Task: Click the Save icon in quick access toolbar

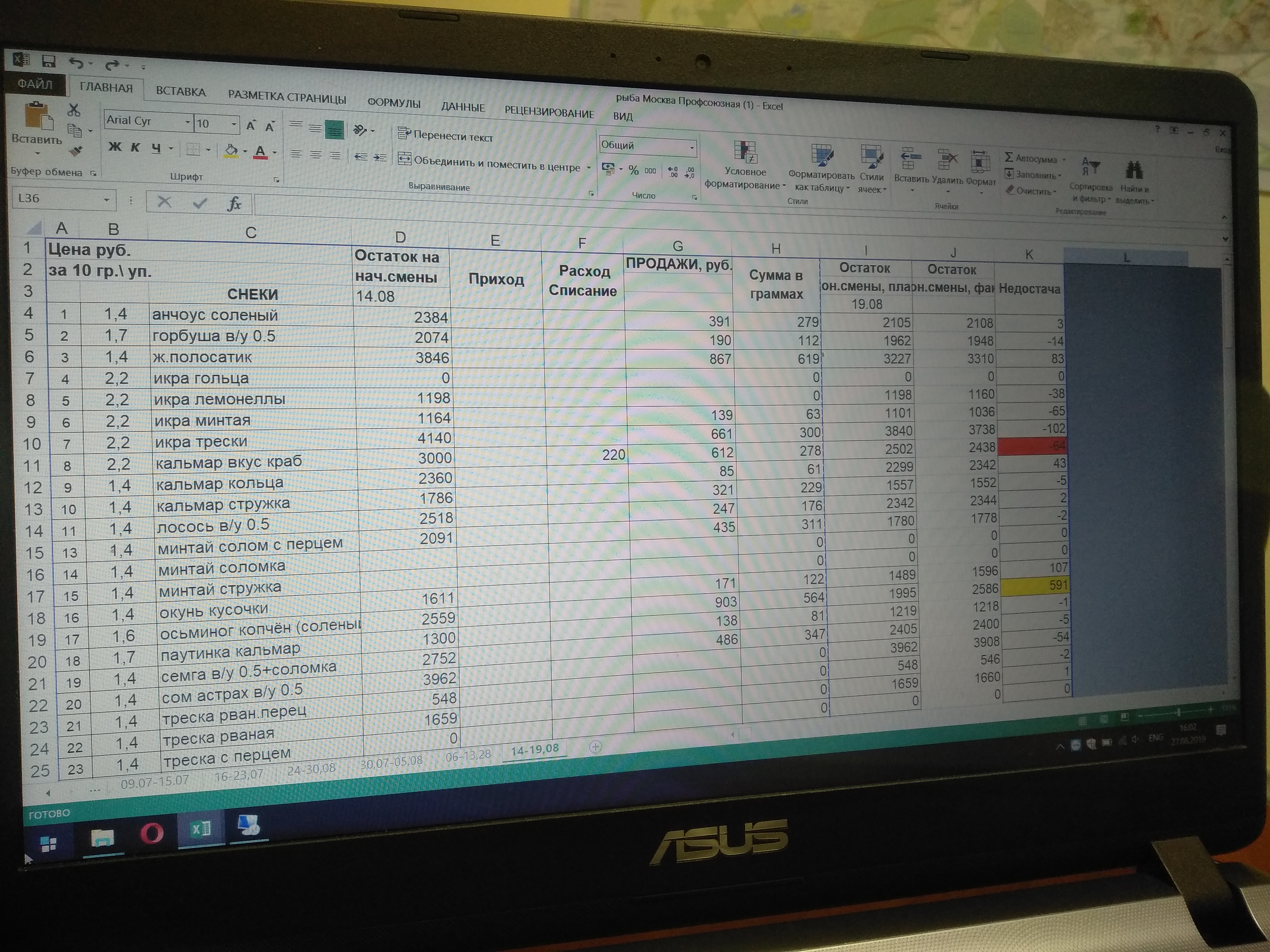Action: 49,61
